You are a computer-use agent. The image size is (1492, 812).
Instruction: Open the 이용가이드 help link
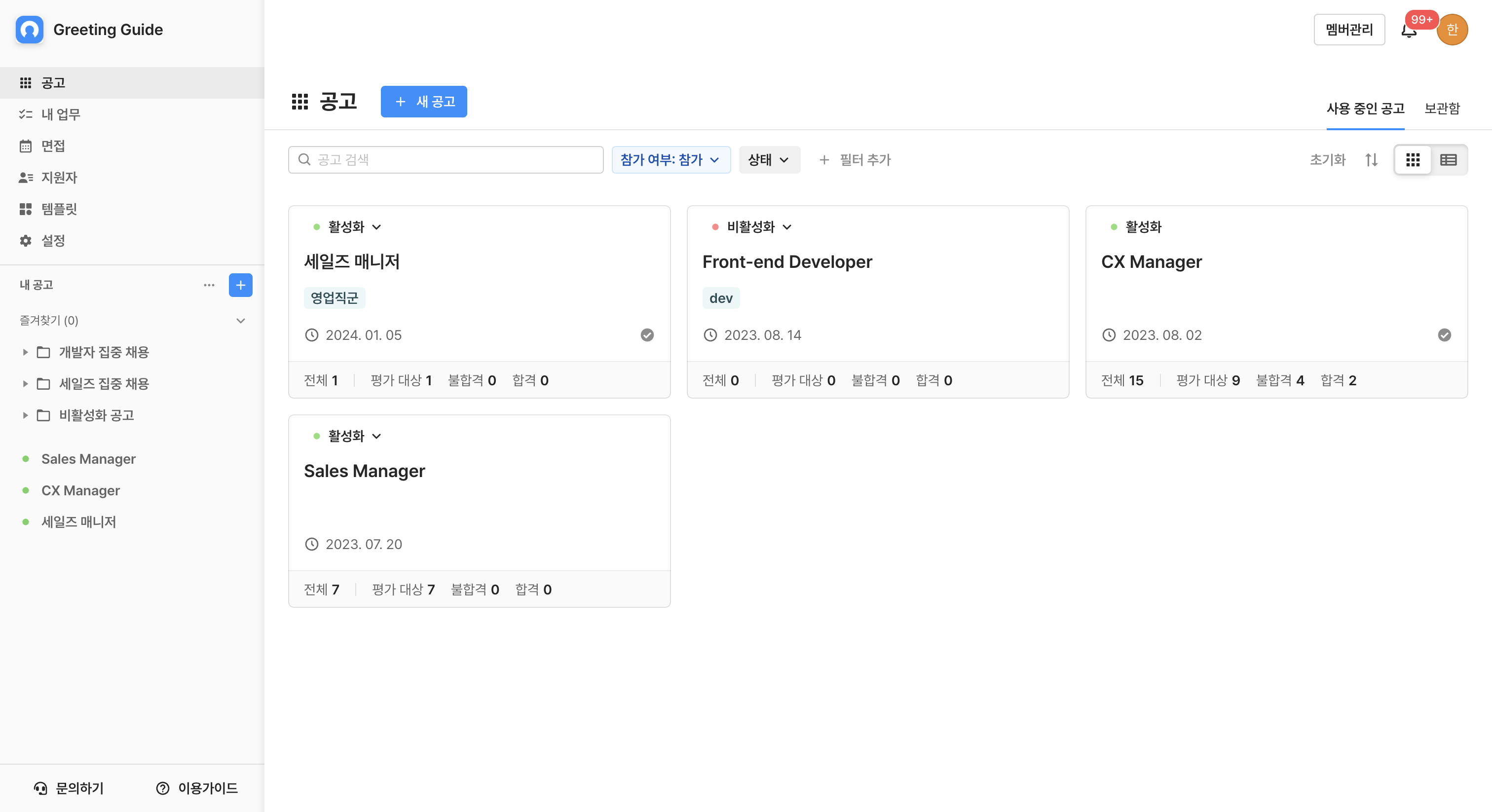point(197,788)
